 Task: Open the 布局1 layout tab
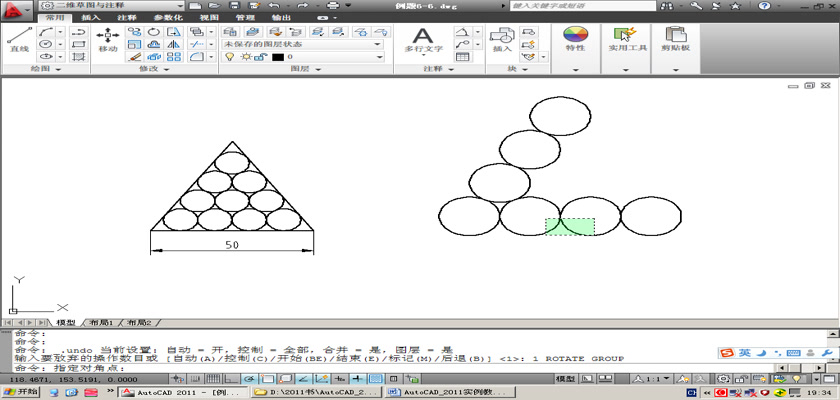click(103, 323)
